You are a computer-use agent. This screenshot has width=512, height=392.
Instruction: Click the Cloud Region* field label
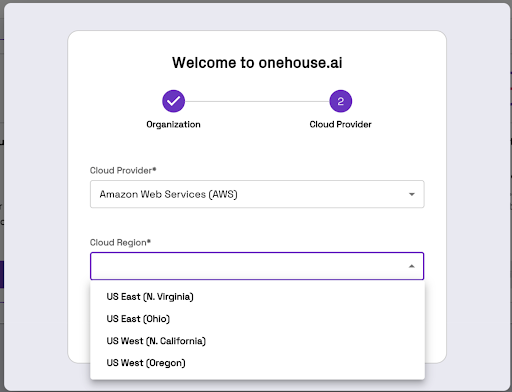120,243
